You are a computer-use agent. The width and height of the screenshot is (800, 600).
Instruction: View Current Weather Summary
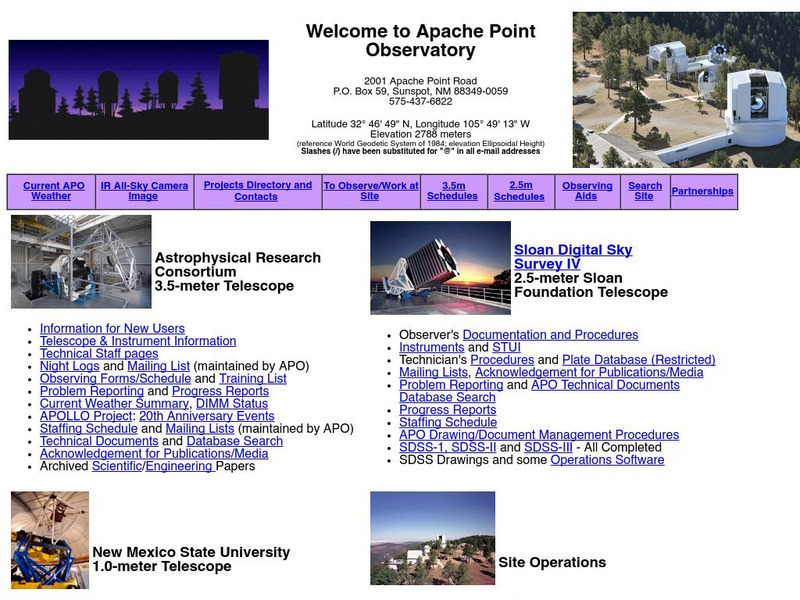[x=114, y=404]
